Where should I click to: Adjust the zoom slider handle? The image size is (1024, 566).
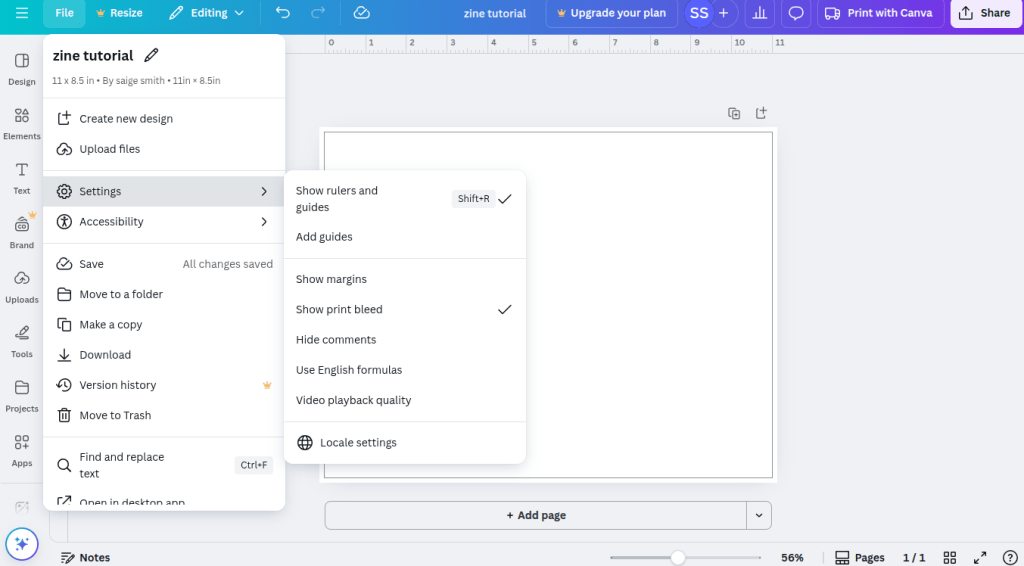(x=678, y=557)
